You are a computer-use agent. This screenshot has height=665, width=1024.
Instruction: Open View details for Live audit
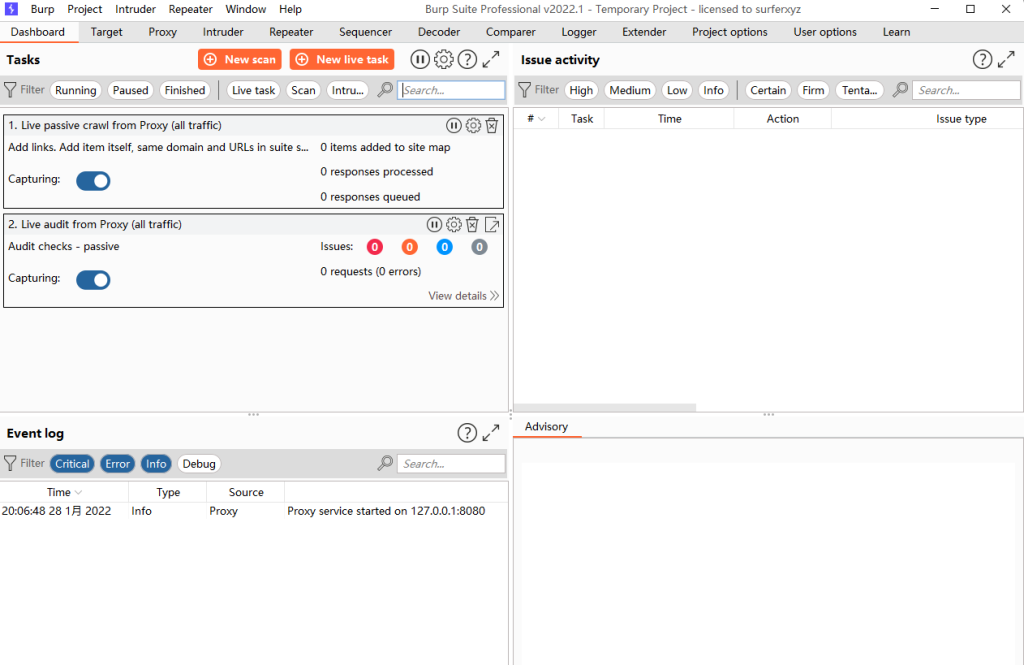(x=464, y=296)
